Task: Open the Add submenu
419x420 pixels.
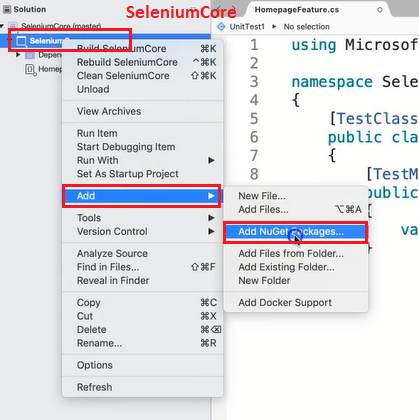Action: click(142, 196)
